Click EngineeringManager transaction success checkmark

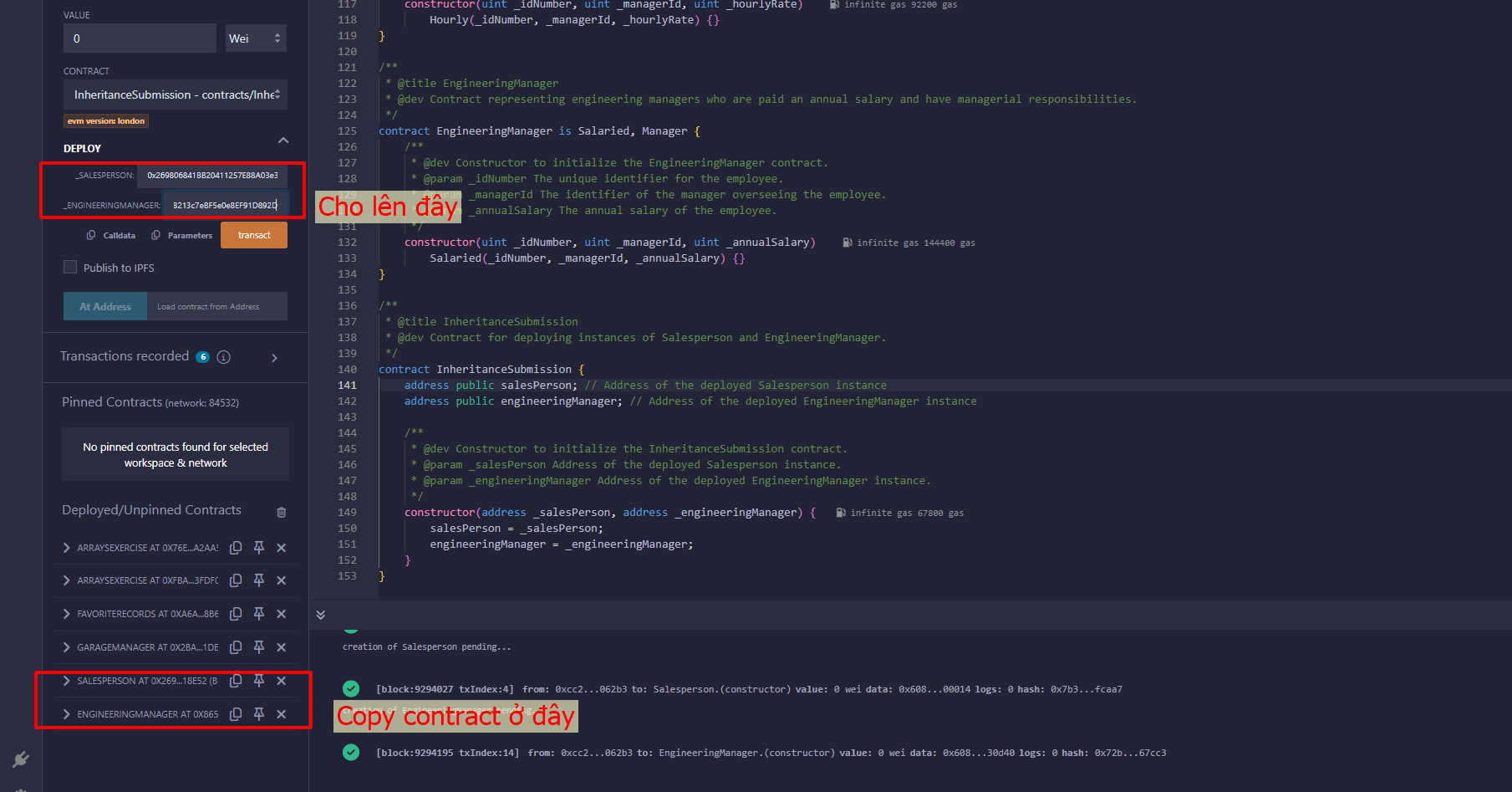click(x=351, y=752)
